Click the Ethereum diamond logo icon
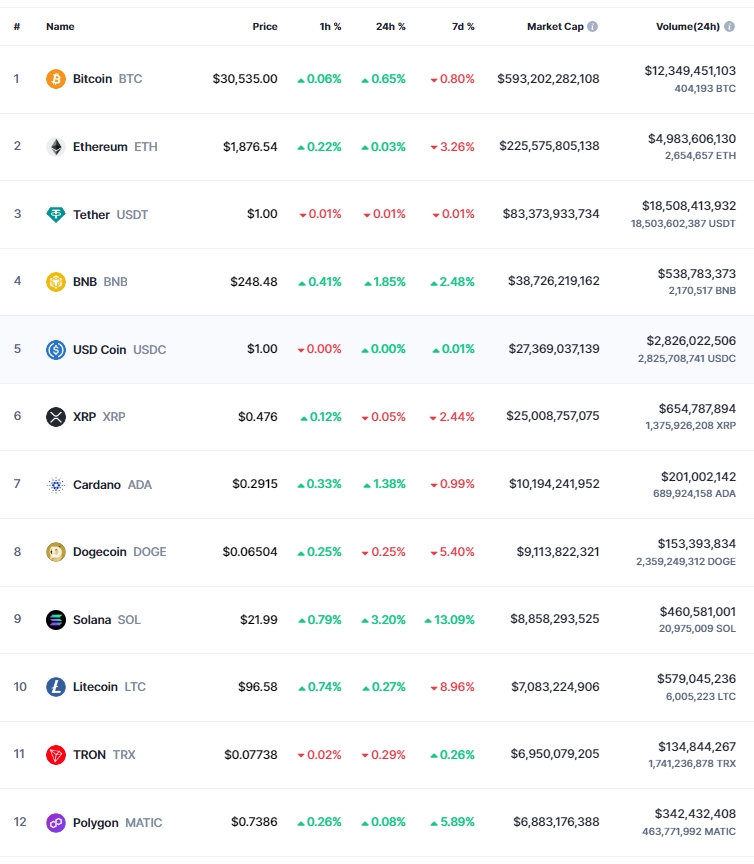The image size is (754, 864). (x=56, y=147)
